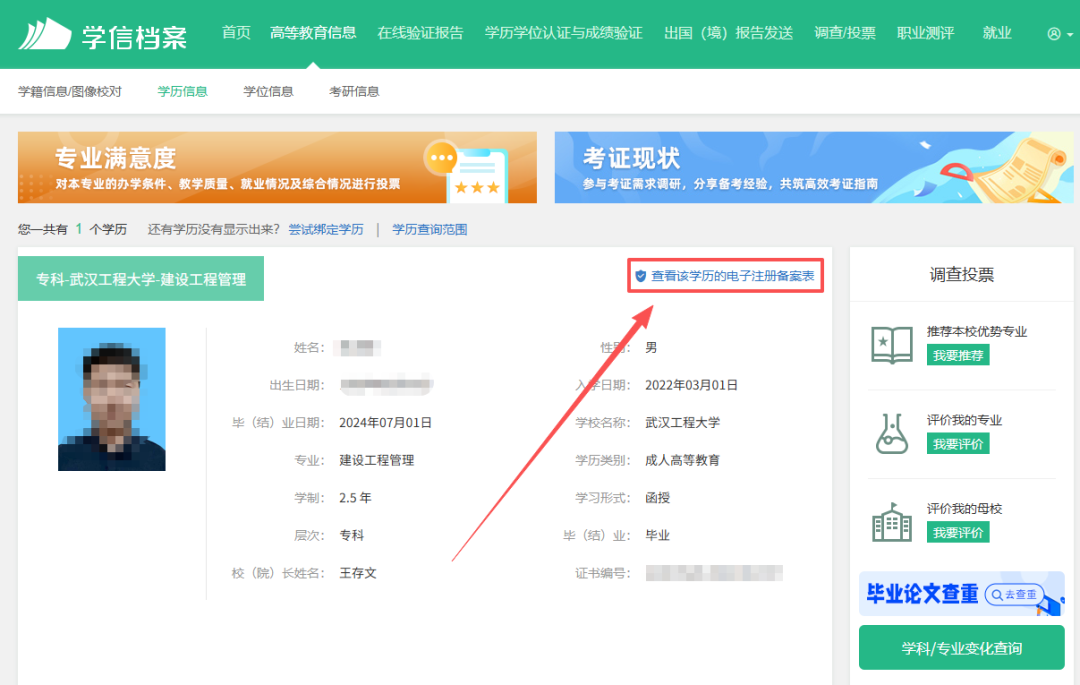Viewport: 1080px width, 685px height.
Task: Click 尝试绑定学历 link
Action: [x=326, y=229]
